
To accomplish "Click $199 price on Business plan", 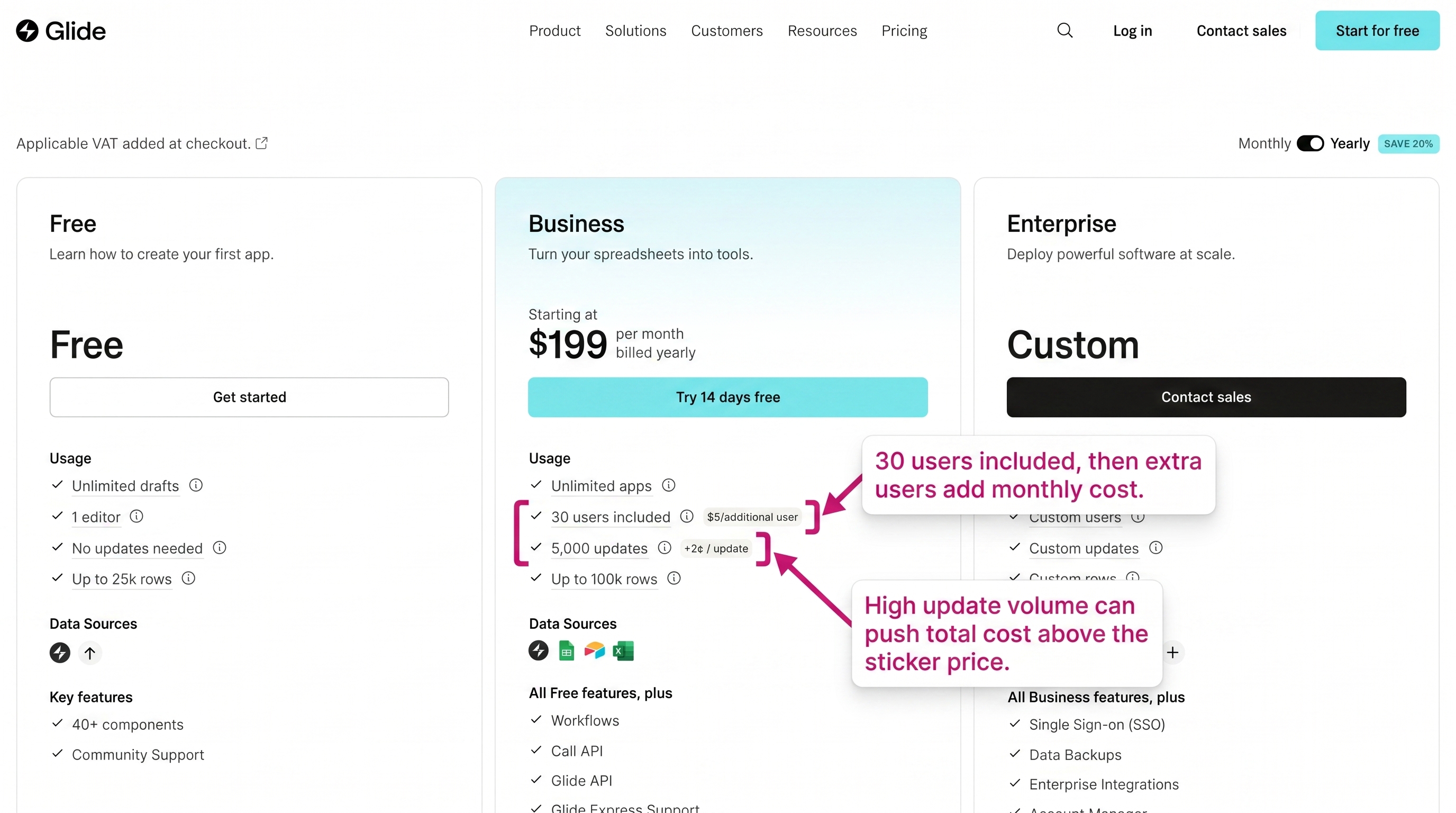I will 568,344.
